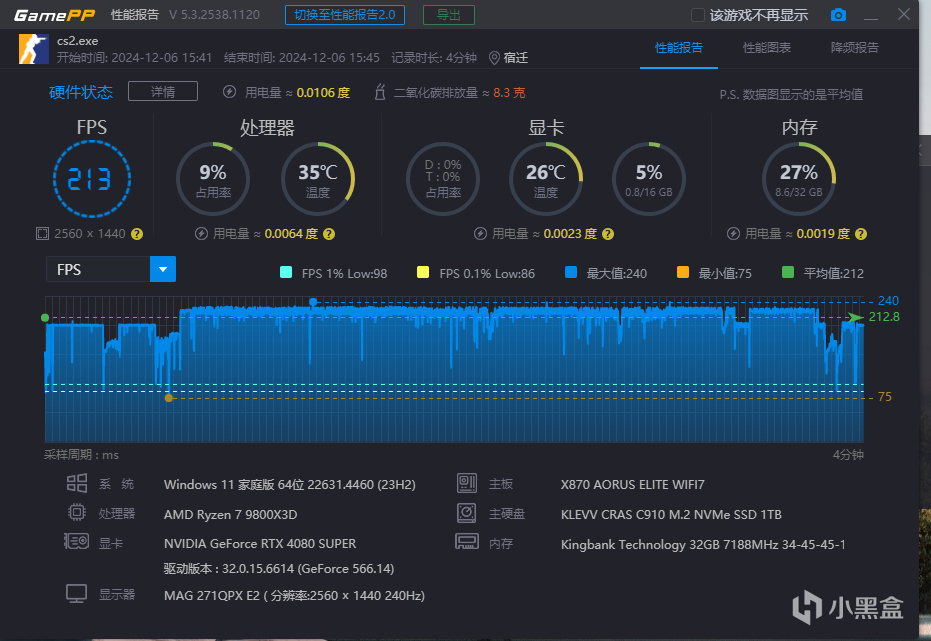This screenshot has width=931, height=641.
Task: Click the GPU memory 5% gauge
Action: 649,179
